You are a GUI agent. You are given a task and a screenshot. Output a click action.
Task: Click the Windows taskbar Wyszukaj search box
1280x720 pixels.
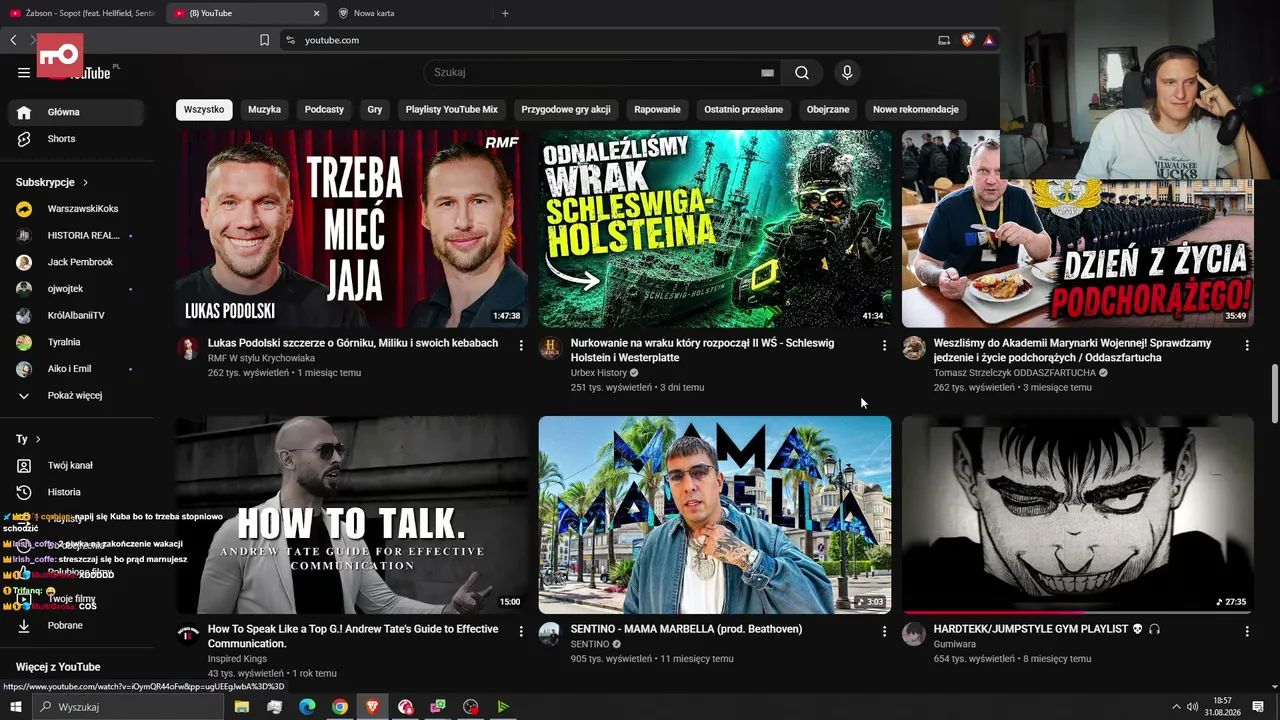[x=128, y=707]
